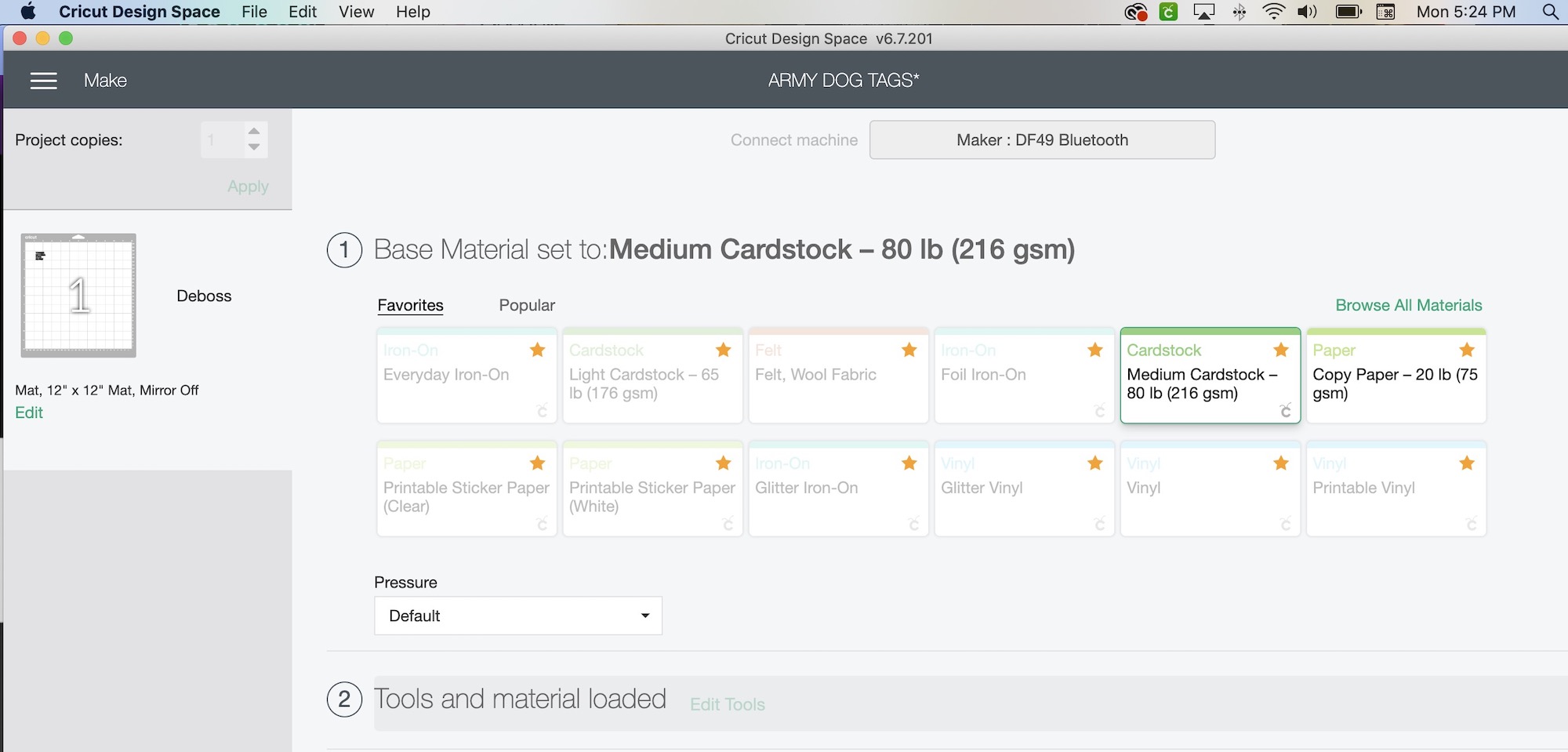The width and height of the screenshot is (1568, 752).
Task: Click the Edit link under mat details
Action: [x=29, y=412]
